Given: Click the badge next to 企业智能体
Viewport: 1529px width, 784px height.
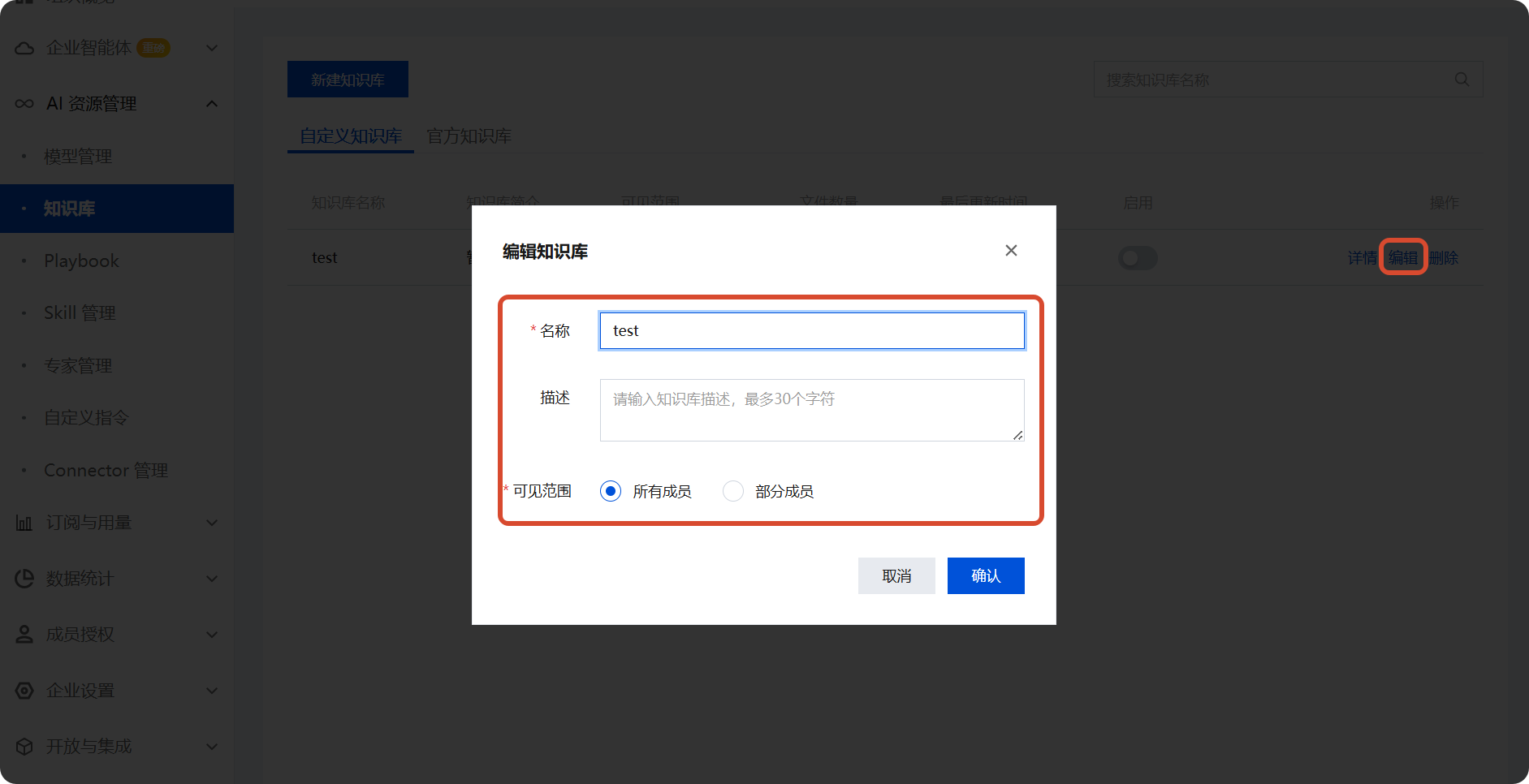Looking at the screenshot, I should [x=153, y=48].
